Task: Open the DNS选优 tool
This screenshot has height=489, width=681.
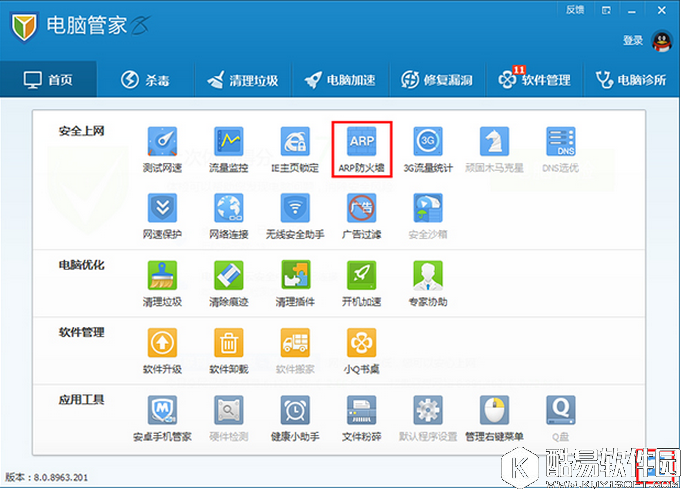Action: (560, 149)
